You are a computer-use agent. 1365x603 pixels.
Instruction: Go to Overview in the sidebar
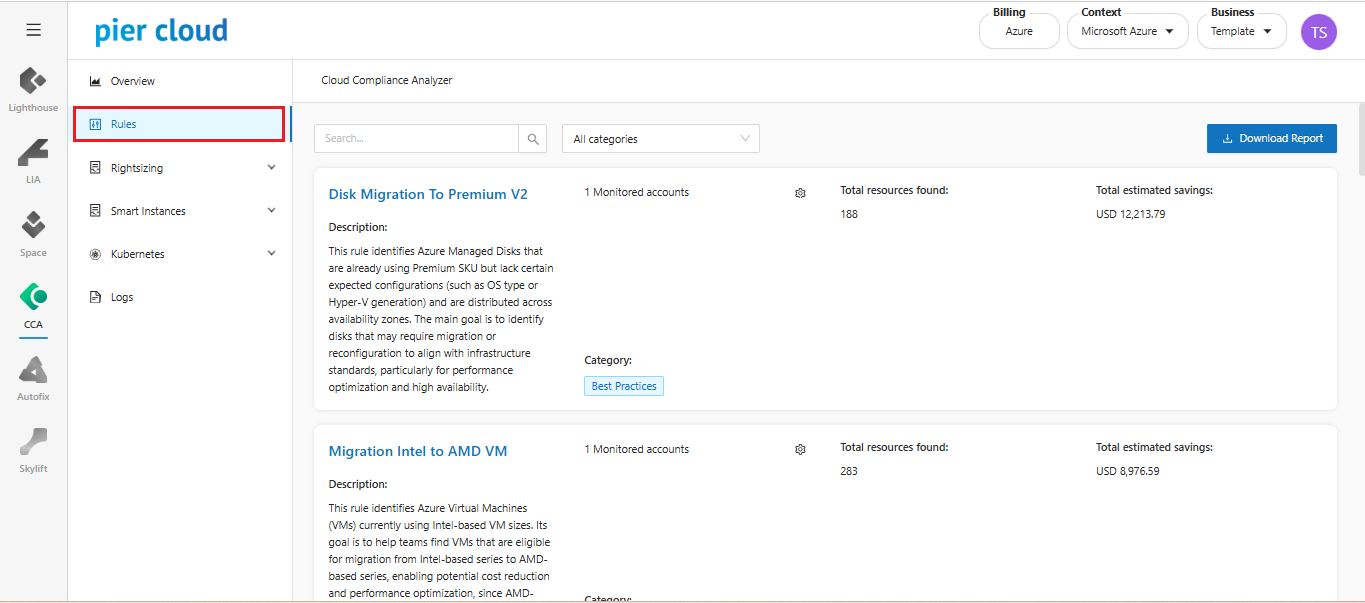point(132,81)
